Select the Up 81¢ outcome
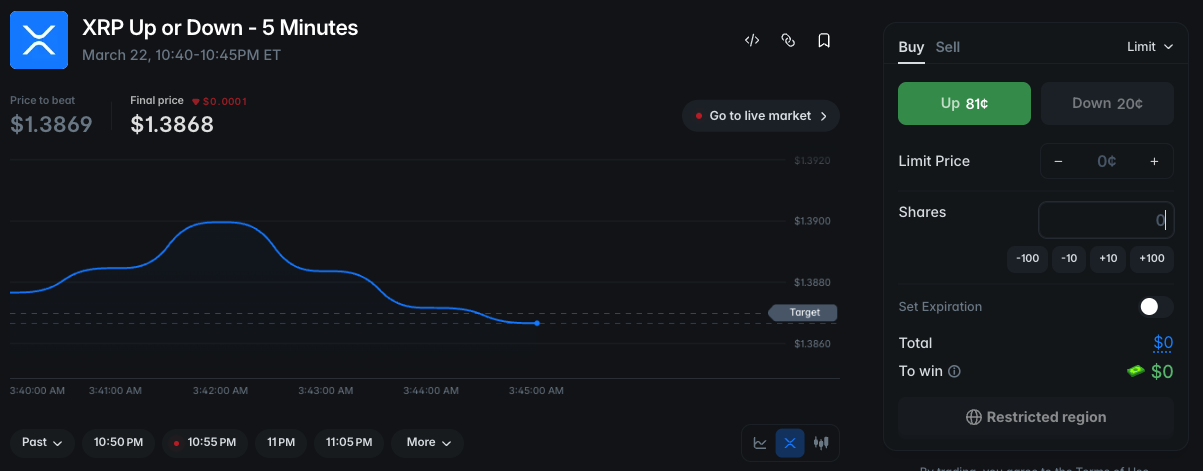Image resolution: width=1203 pixels, height=471 pixels. (964, 103)
